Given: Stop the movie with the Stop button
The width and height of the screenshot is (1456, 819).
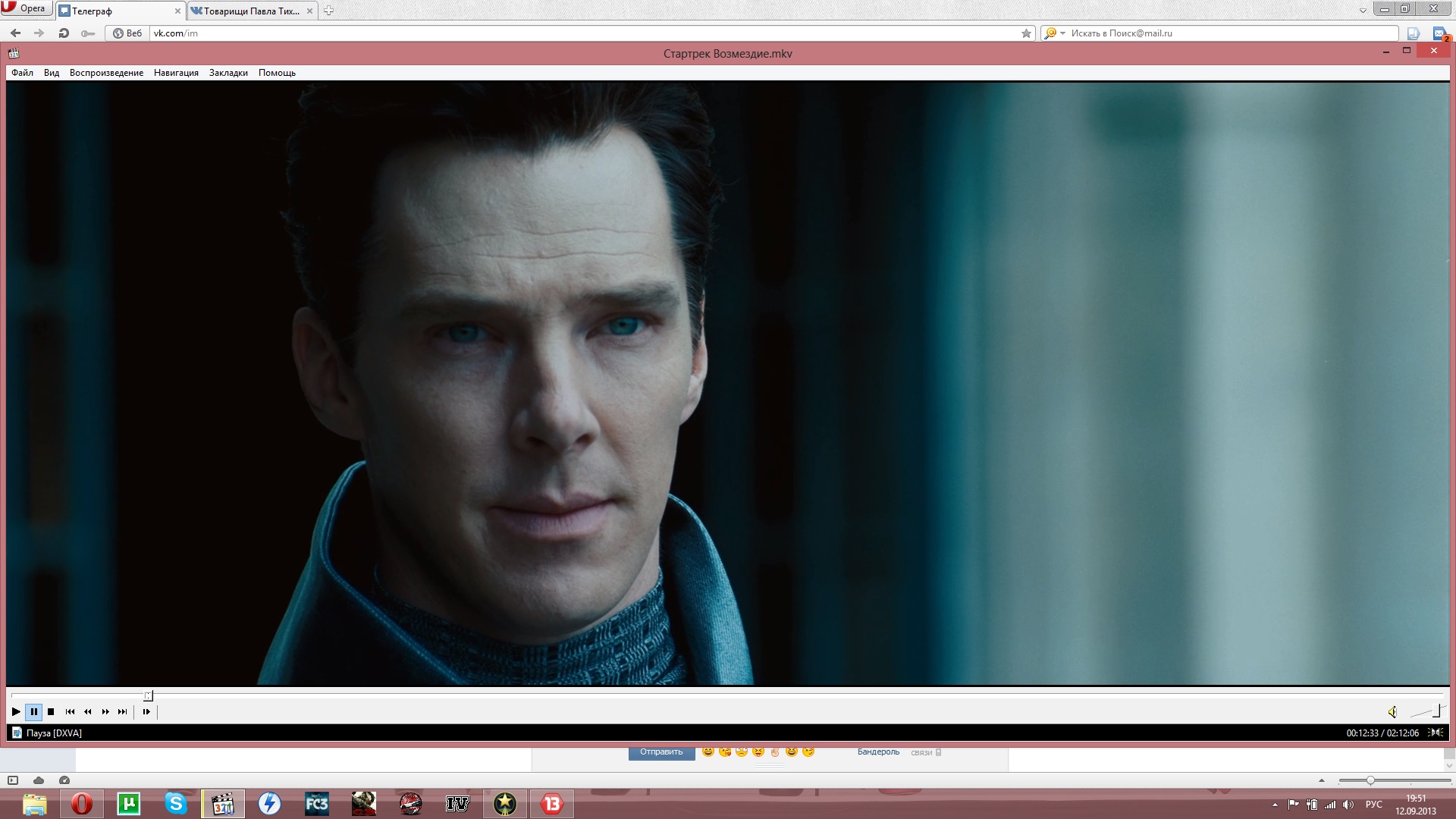Looking at the screenshot, I should point(51,711).
